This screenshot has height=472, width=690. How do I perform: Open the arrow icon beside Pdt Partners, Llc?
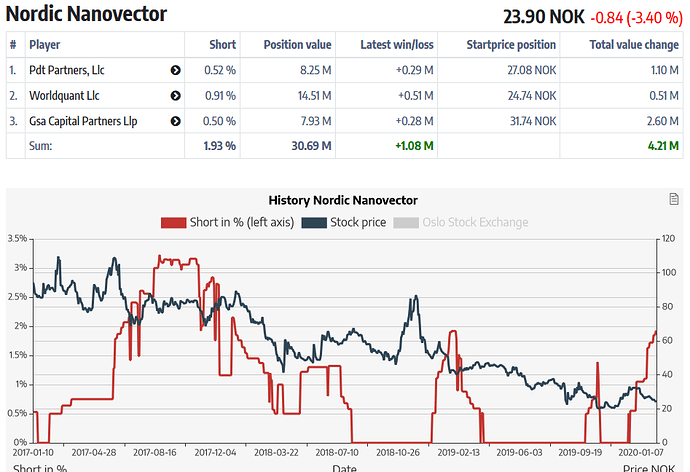click(176, 70)
